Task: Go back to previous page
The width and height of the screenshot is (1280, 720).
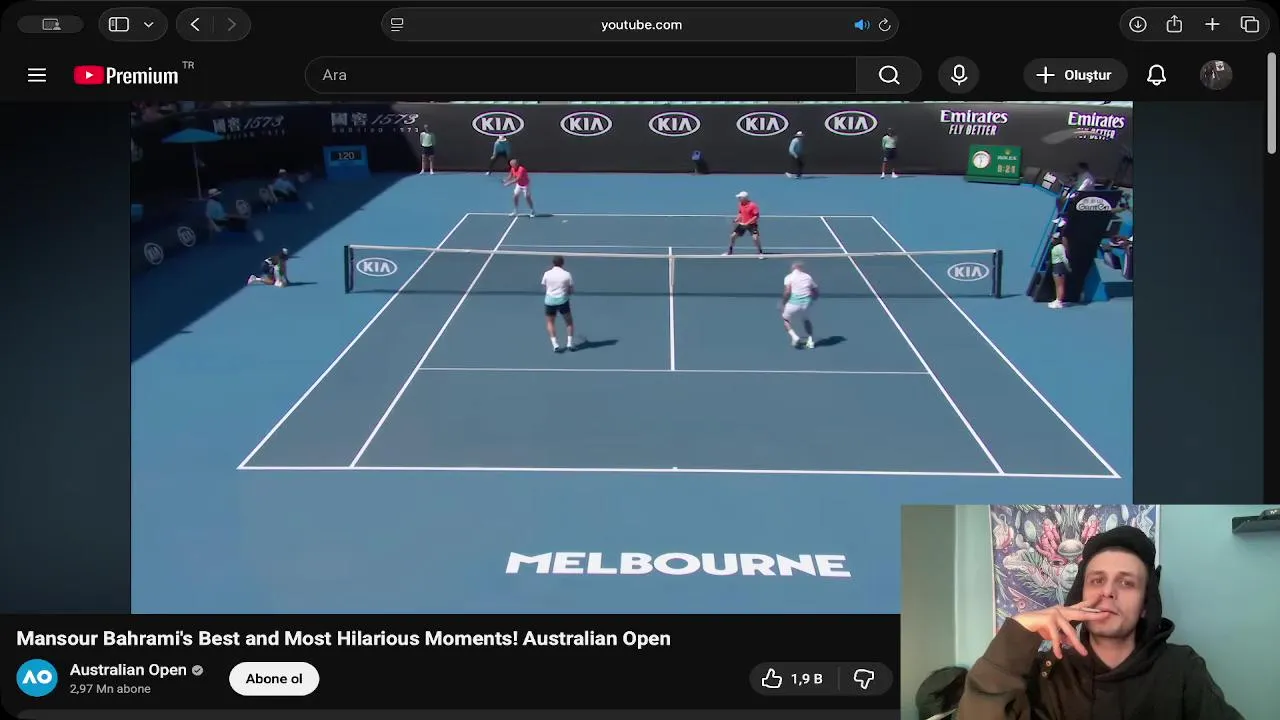Action: click(195, 24)
